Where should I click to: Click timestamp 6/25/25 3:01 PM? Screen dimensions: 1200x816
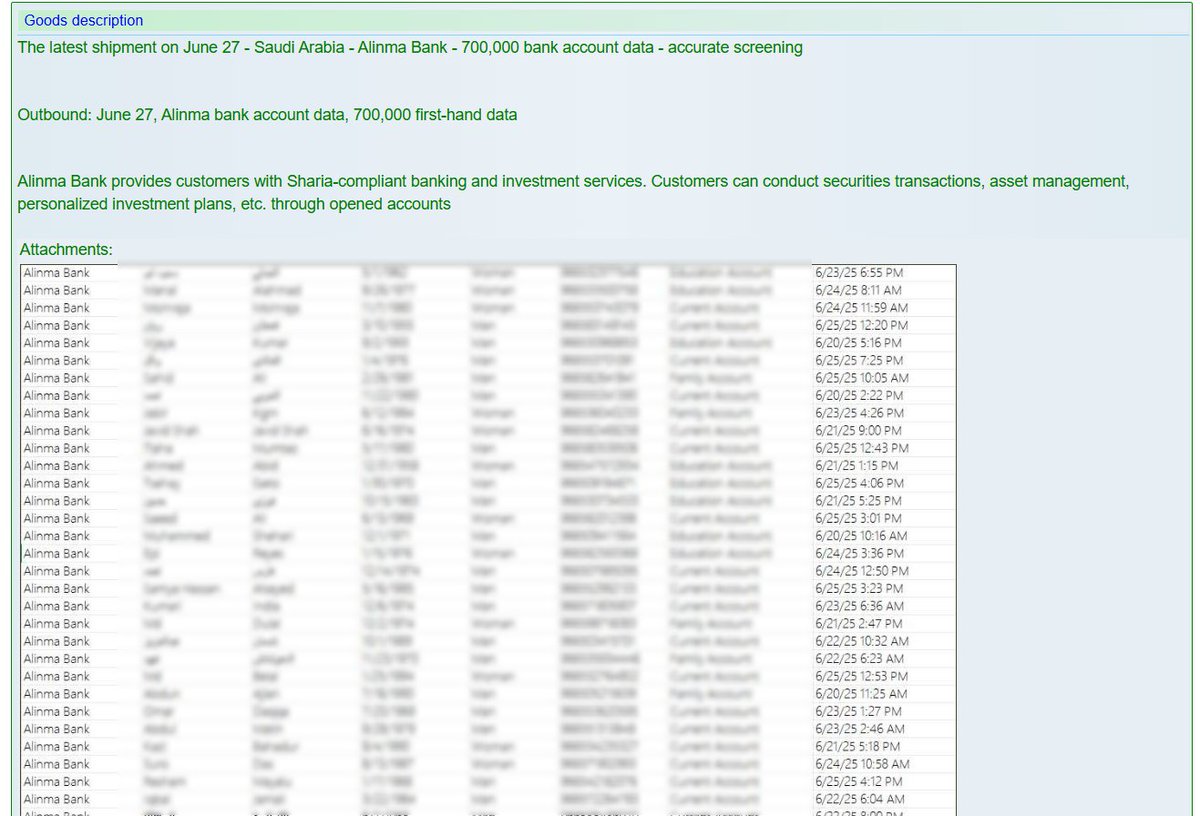(858, 518)
